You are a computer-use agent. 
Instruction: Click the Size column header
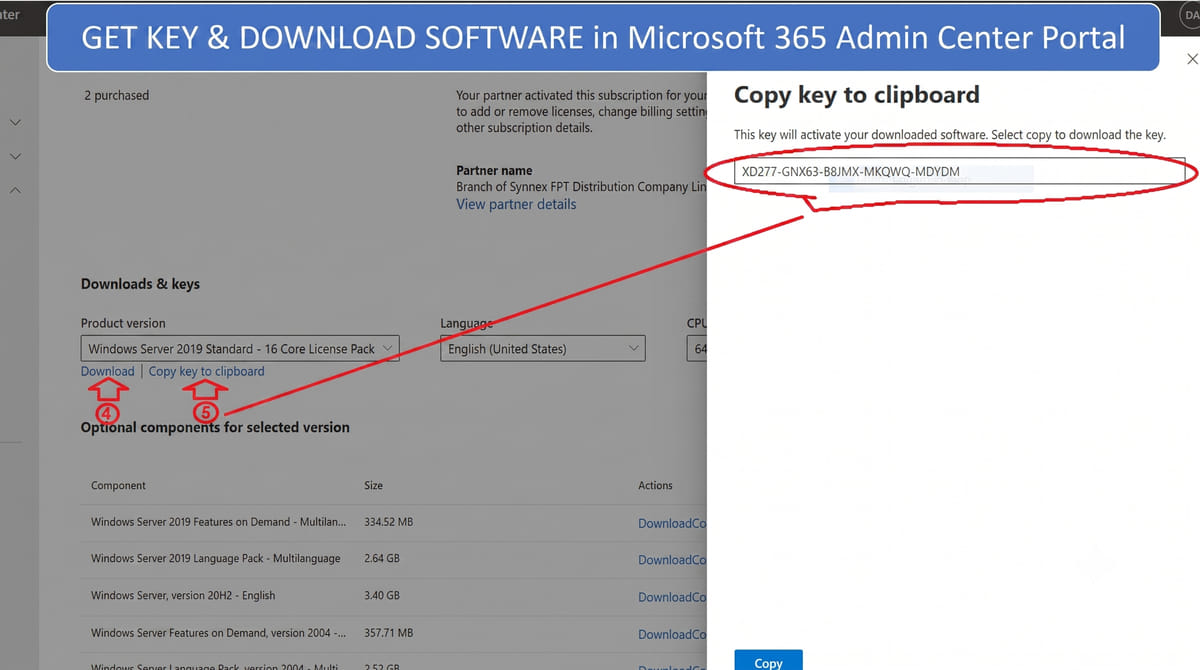coord(374,485)
